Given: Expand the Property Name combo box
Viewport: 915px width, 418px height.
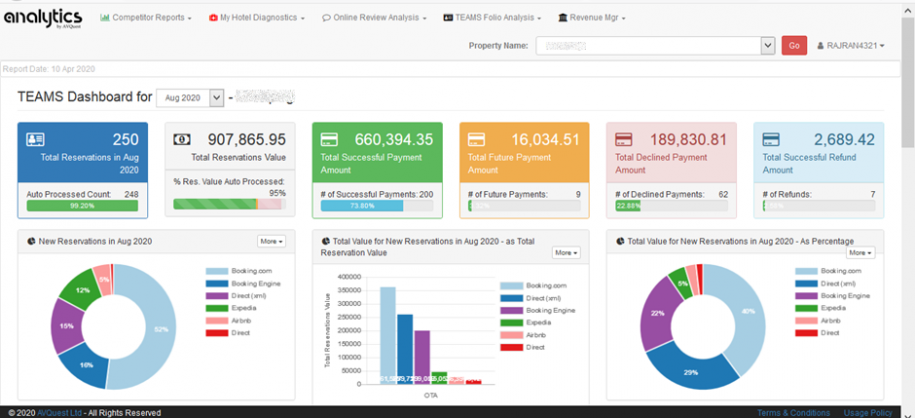Looking at the screenshot, I should (x=768, y=45).
